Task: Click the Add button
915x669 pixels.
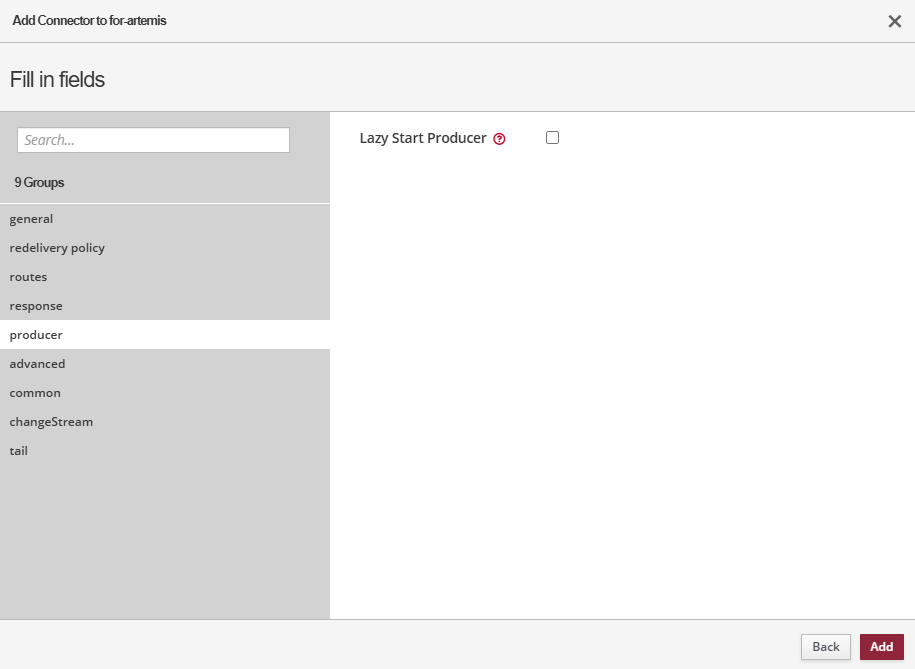Action: [881, 647]
